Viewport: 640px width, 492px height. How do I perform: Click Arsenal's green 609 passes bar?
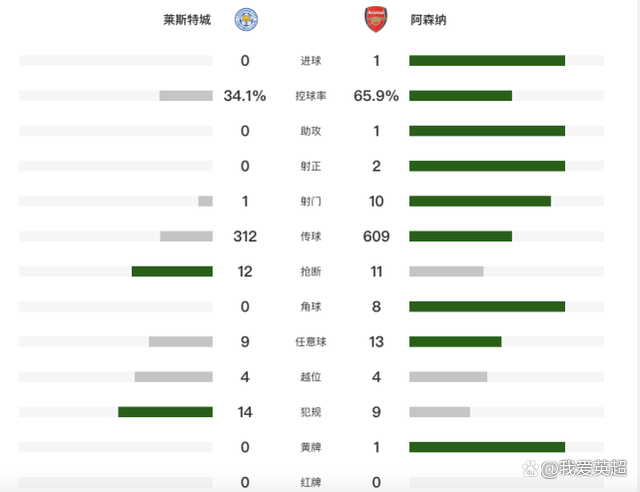[x=460, y=236]
